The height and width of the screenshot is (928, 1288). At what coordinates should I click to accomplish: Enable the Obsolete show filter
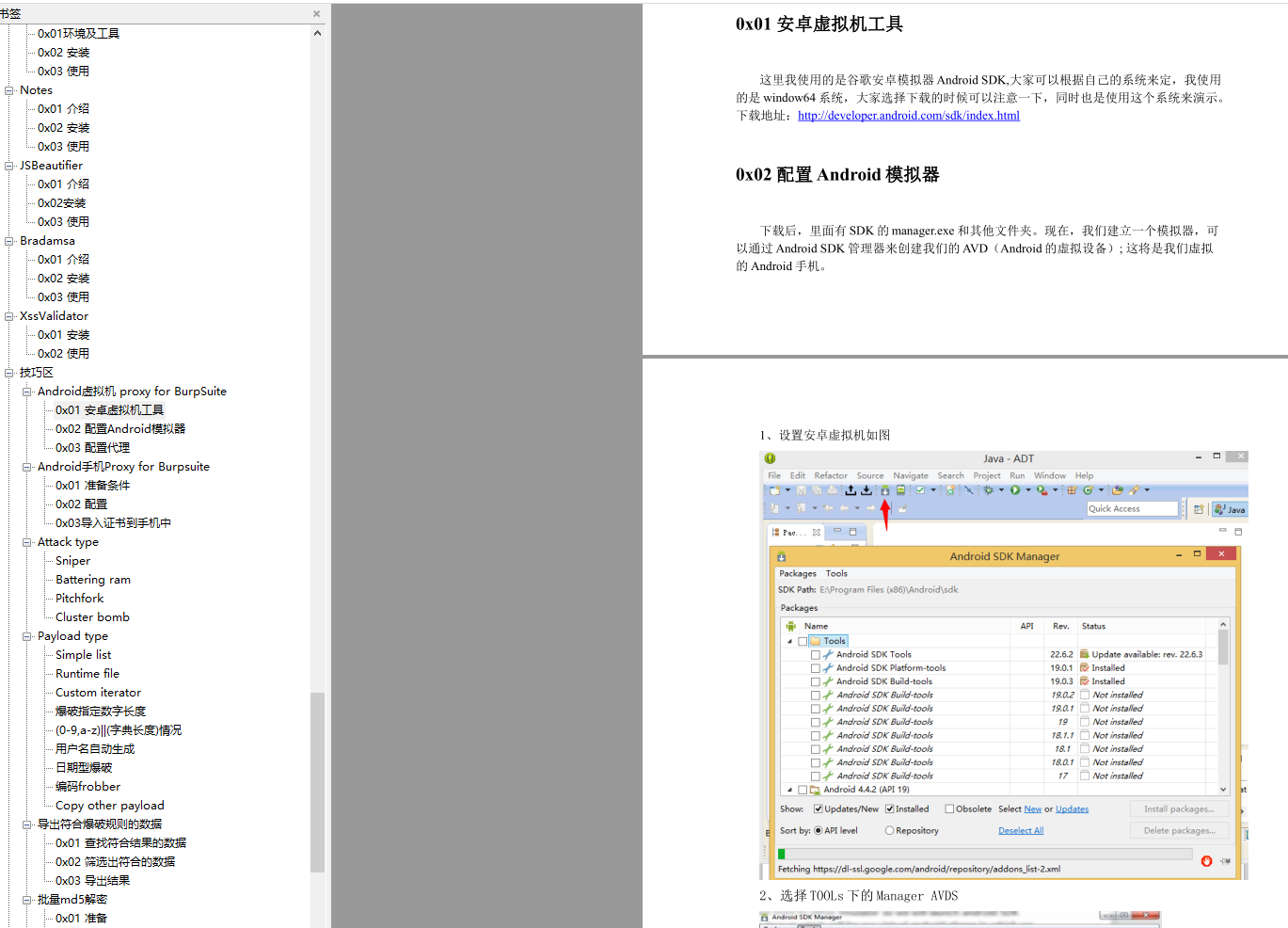[950, 808]
